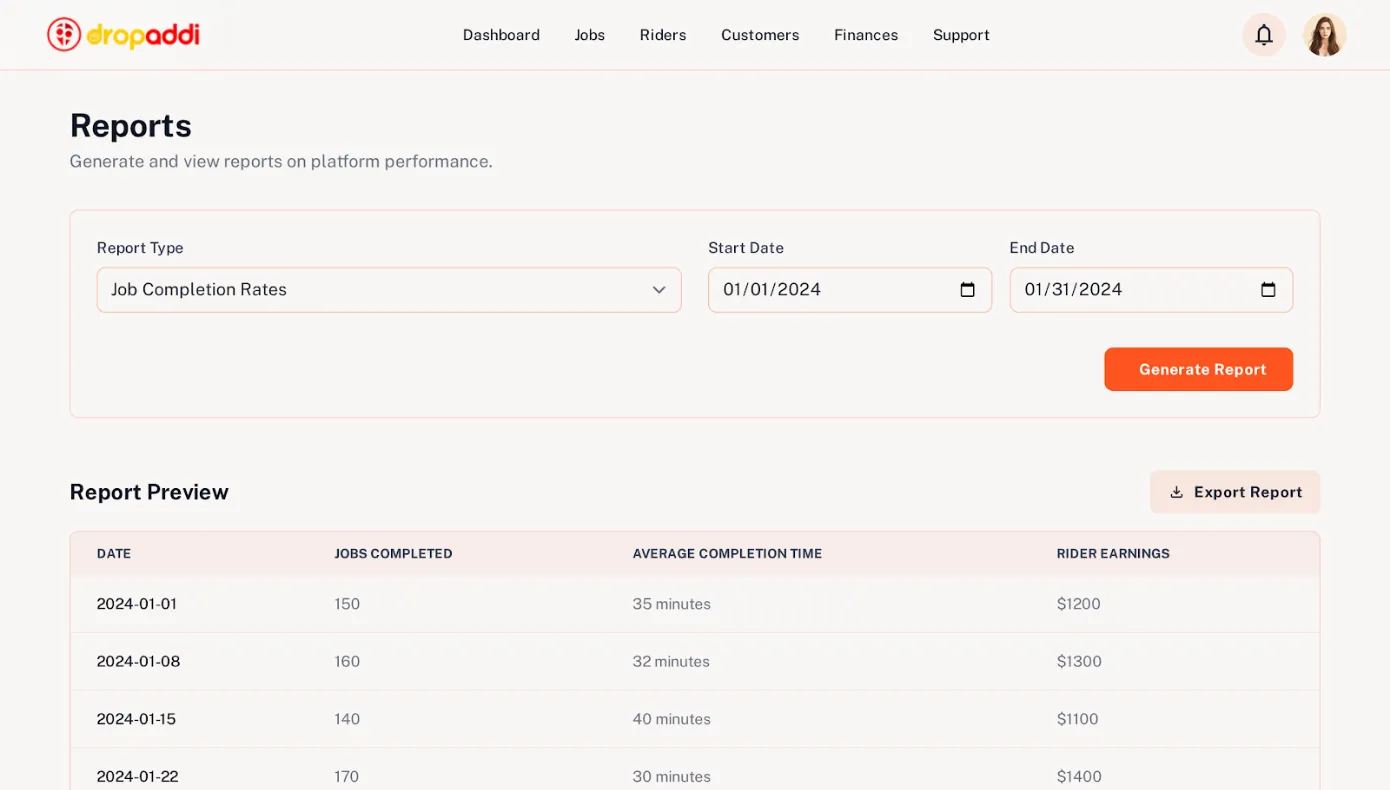Open the Jobs nav item

589,35
